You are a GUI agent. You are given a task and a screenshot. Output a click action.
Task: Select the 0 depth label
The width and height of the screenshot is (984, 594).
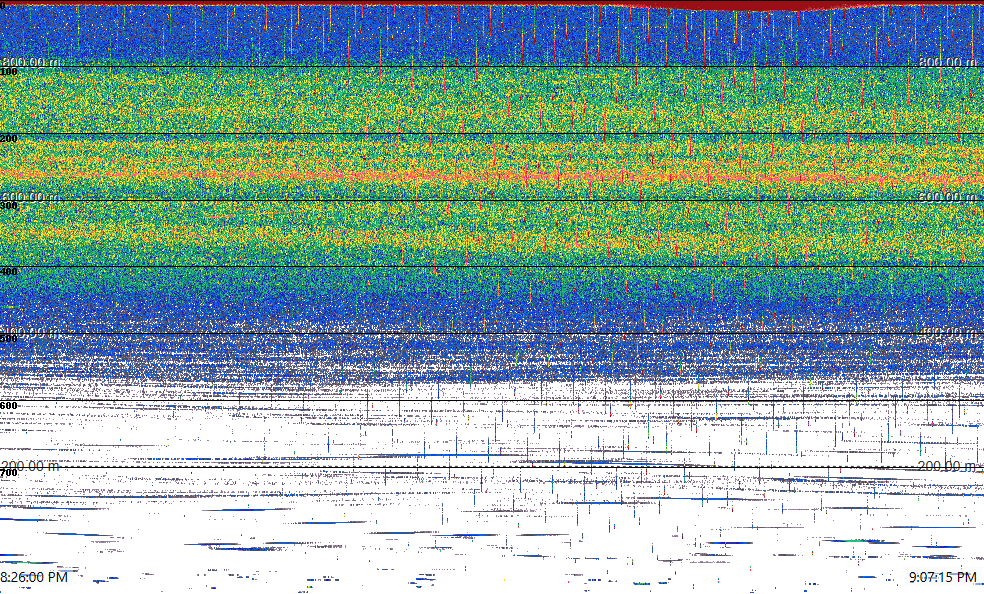pyautogui.click(x=3, y=4)
